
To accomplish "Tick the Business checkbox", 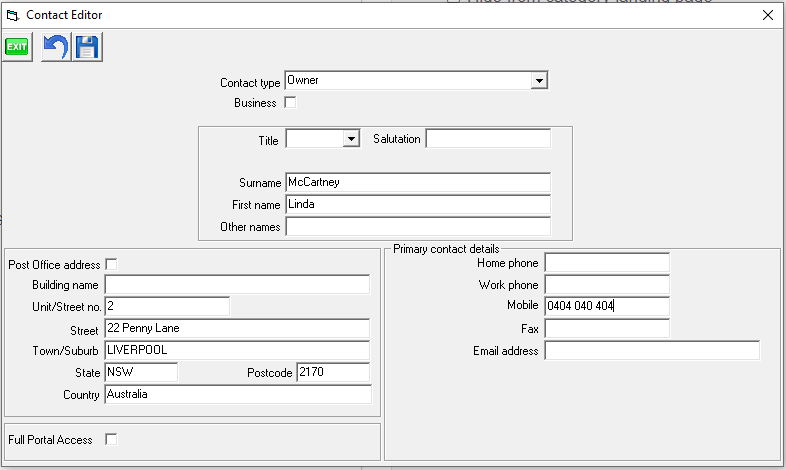I will point(290,102).
